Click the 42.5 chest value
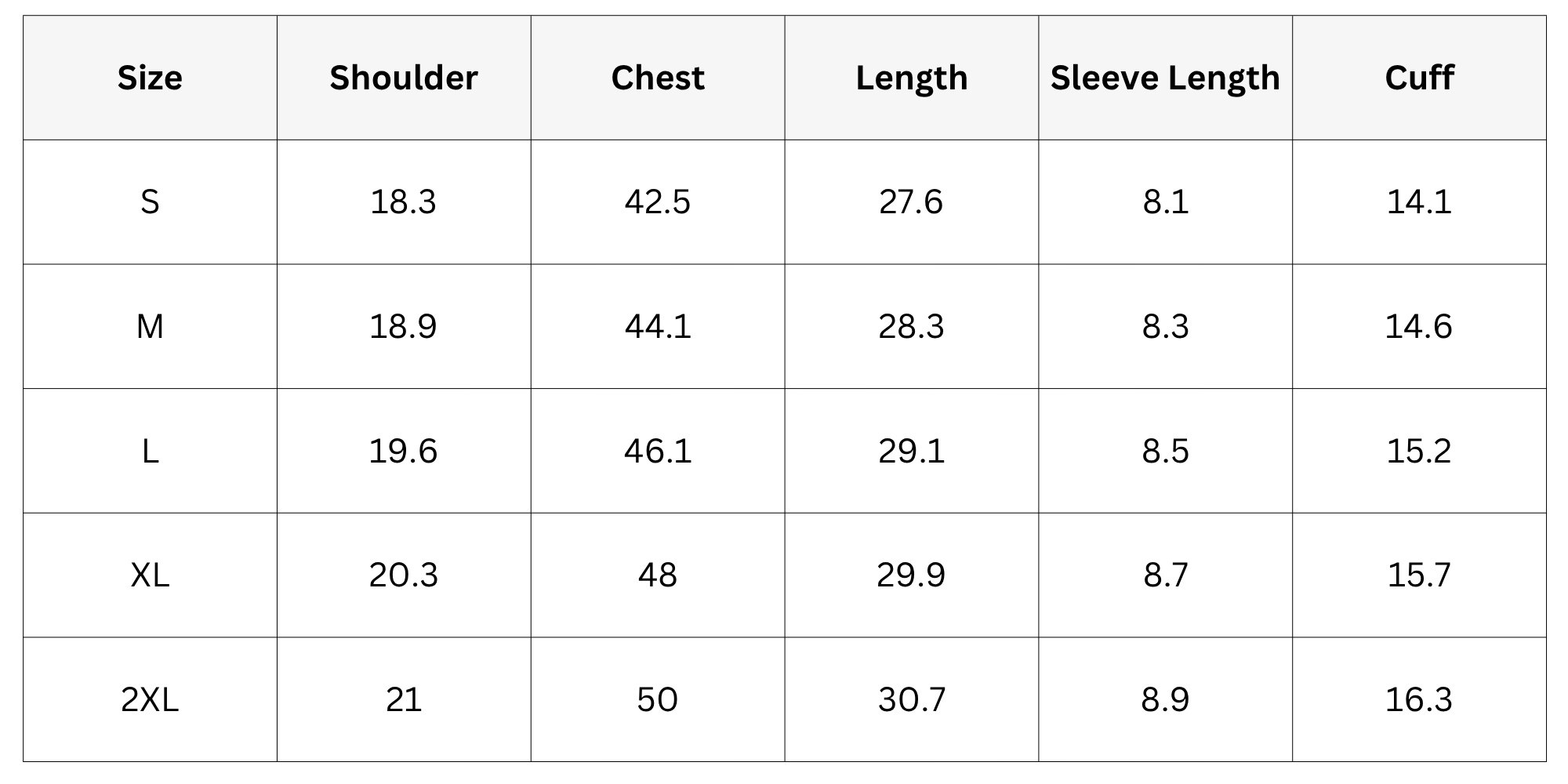Viewport: 1568px width, 784px height. pyautogui.click(x=658, y=202)
